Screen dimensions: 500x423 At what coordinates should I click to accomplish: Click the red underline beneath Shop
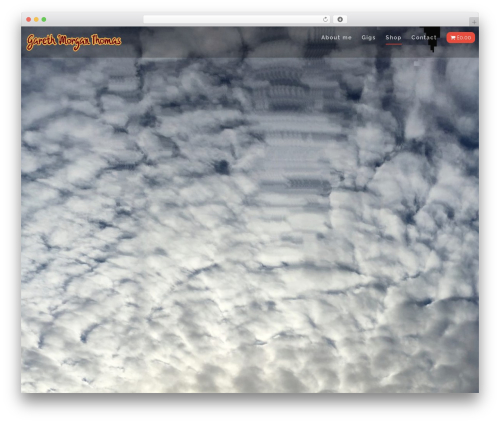click(393, 44)
